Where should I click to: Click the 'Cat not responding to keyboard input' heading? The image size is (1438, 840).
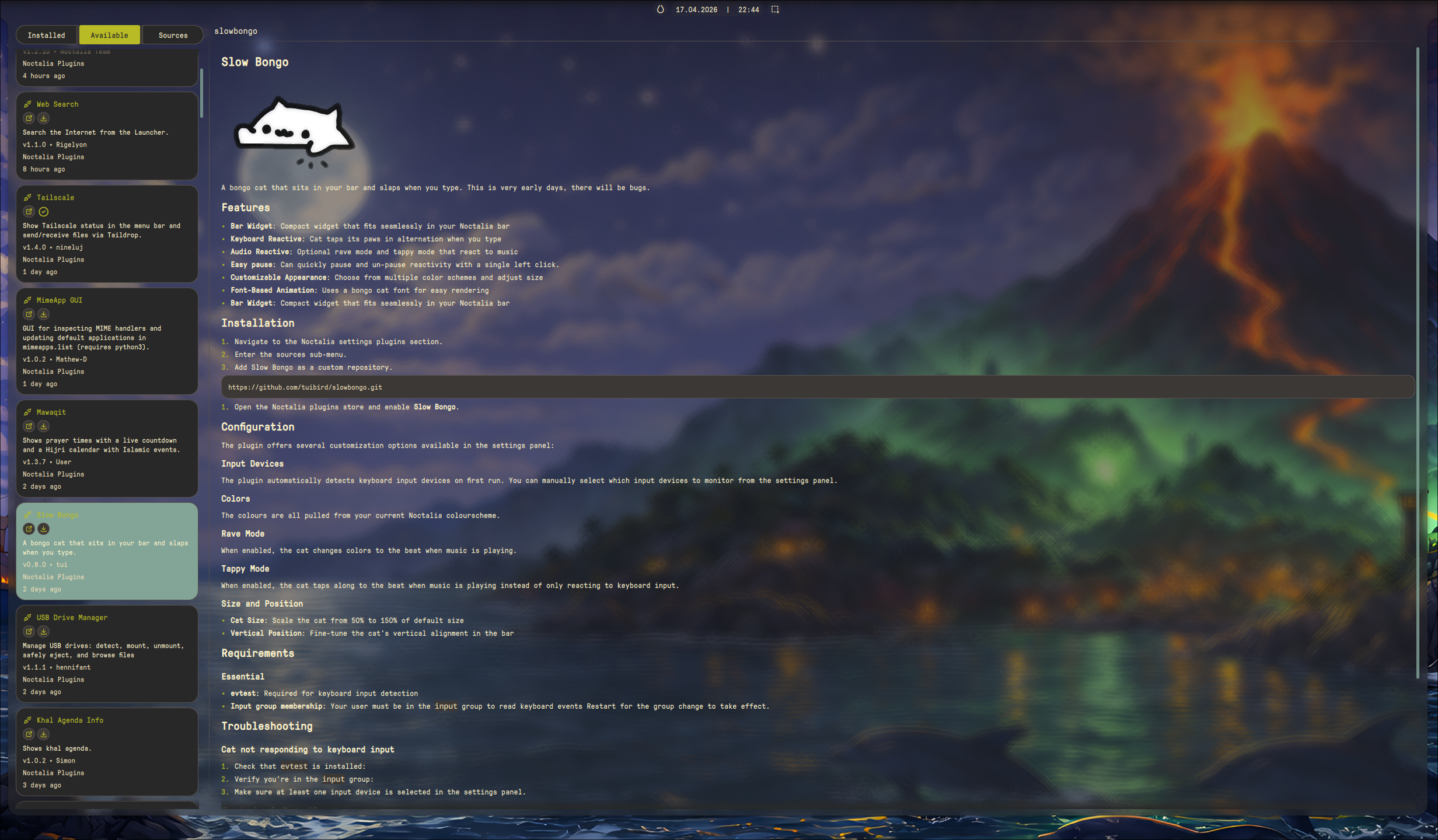click(x=308, y=750)
